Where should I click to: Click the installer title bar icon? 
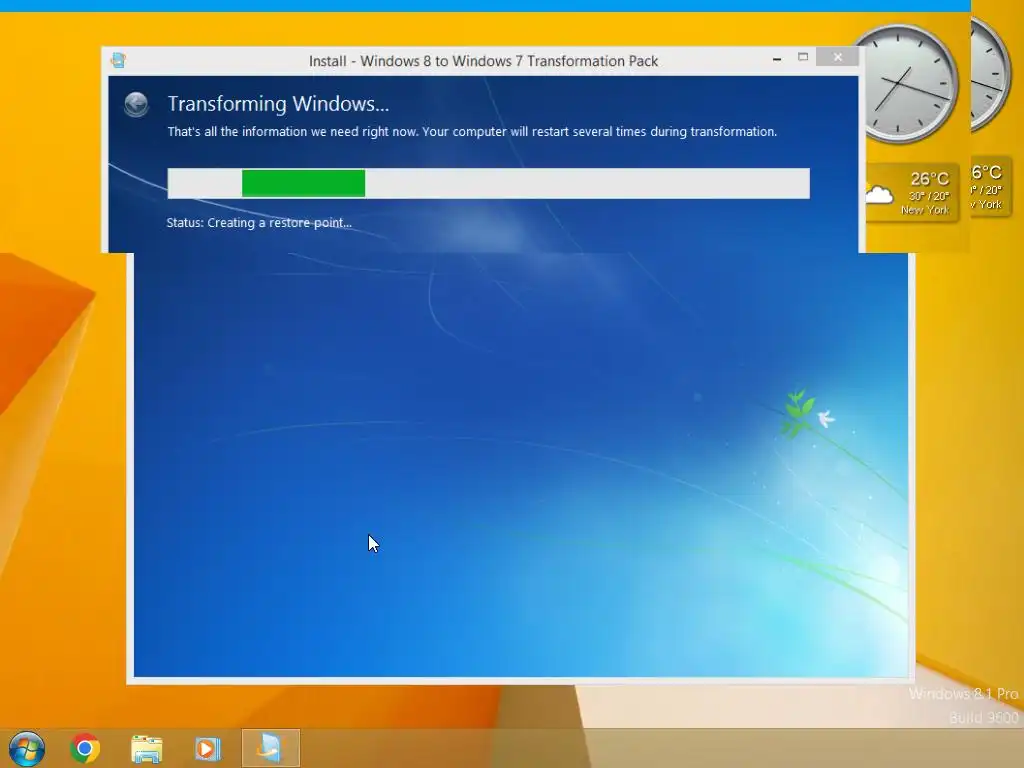tap(118, 61)
